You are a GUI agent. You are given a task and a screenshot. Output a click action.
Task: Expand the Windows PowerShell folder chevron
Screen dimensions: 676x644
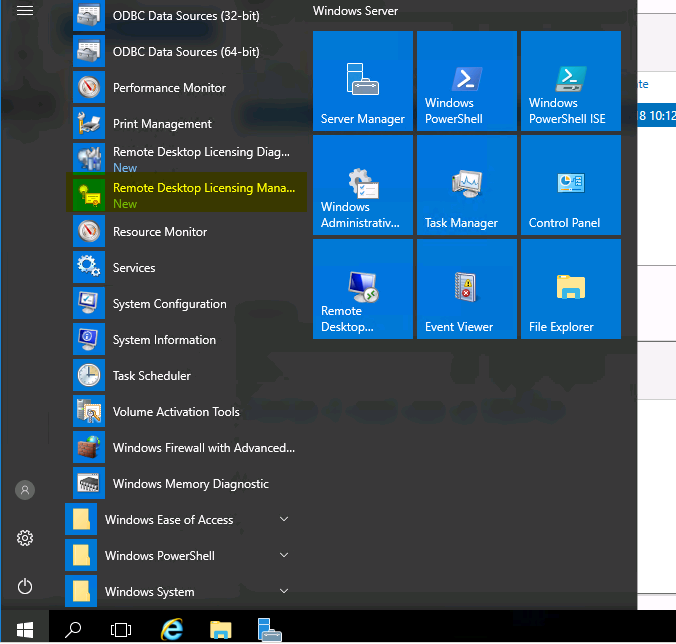pyautogui.click(x=284, y=555)
